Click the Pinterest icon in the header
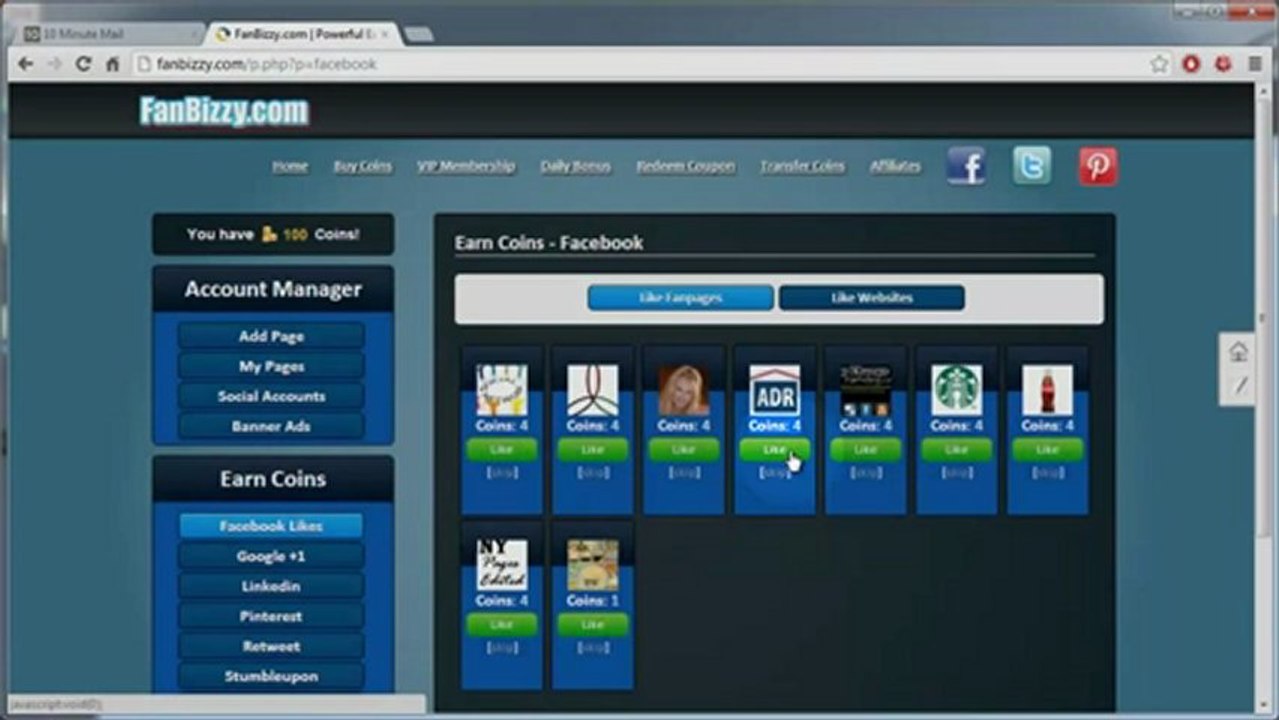 tap(1097, 166)
